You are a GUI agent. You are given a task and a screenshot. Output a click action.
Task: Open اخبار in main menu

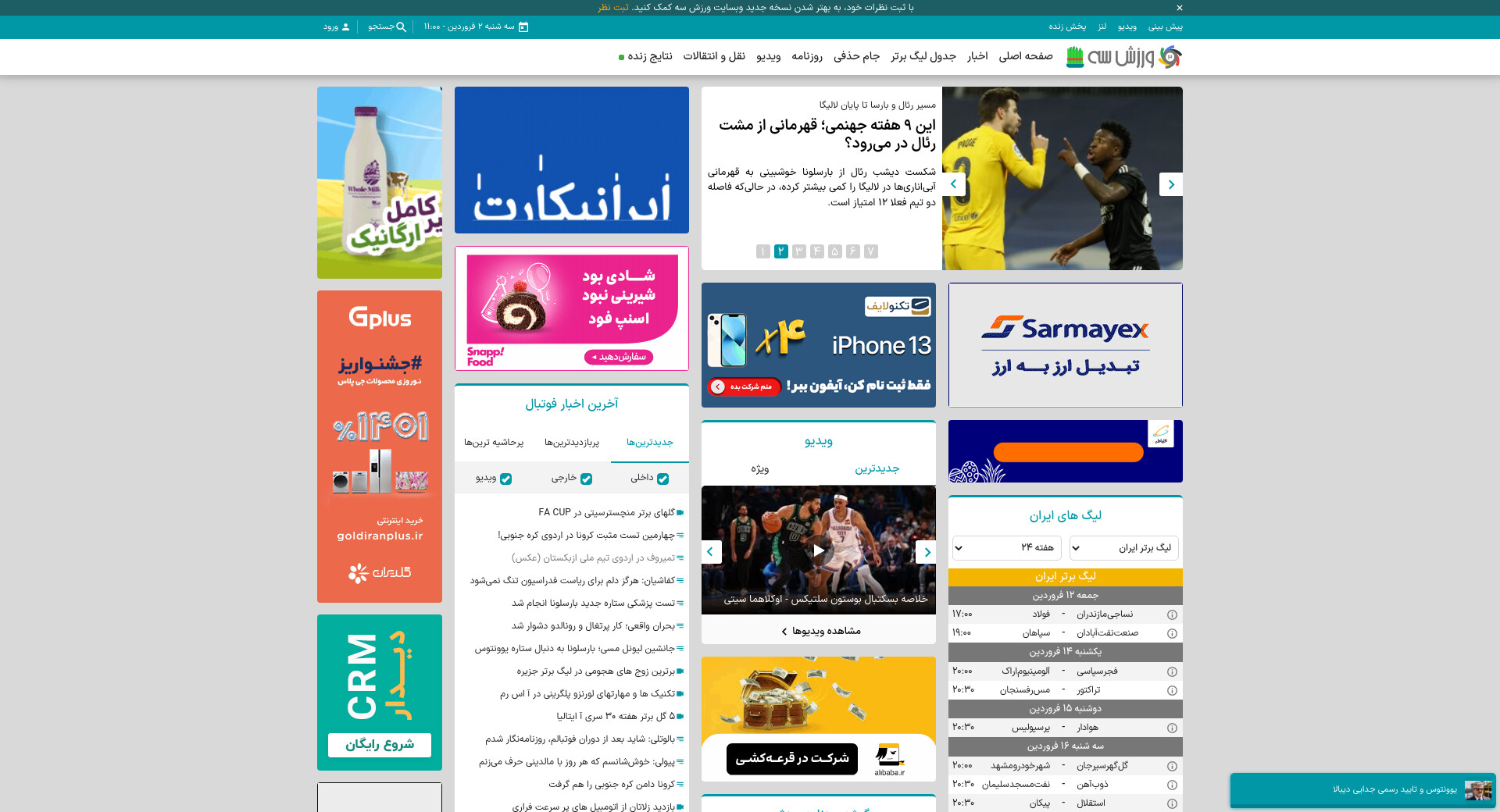coord(977,56)
